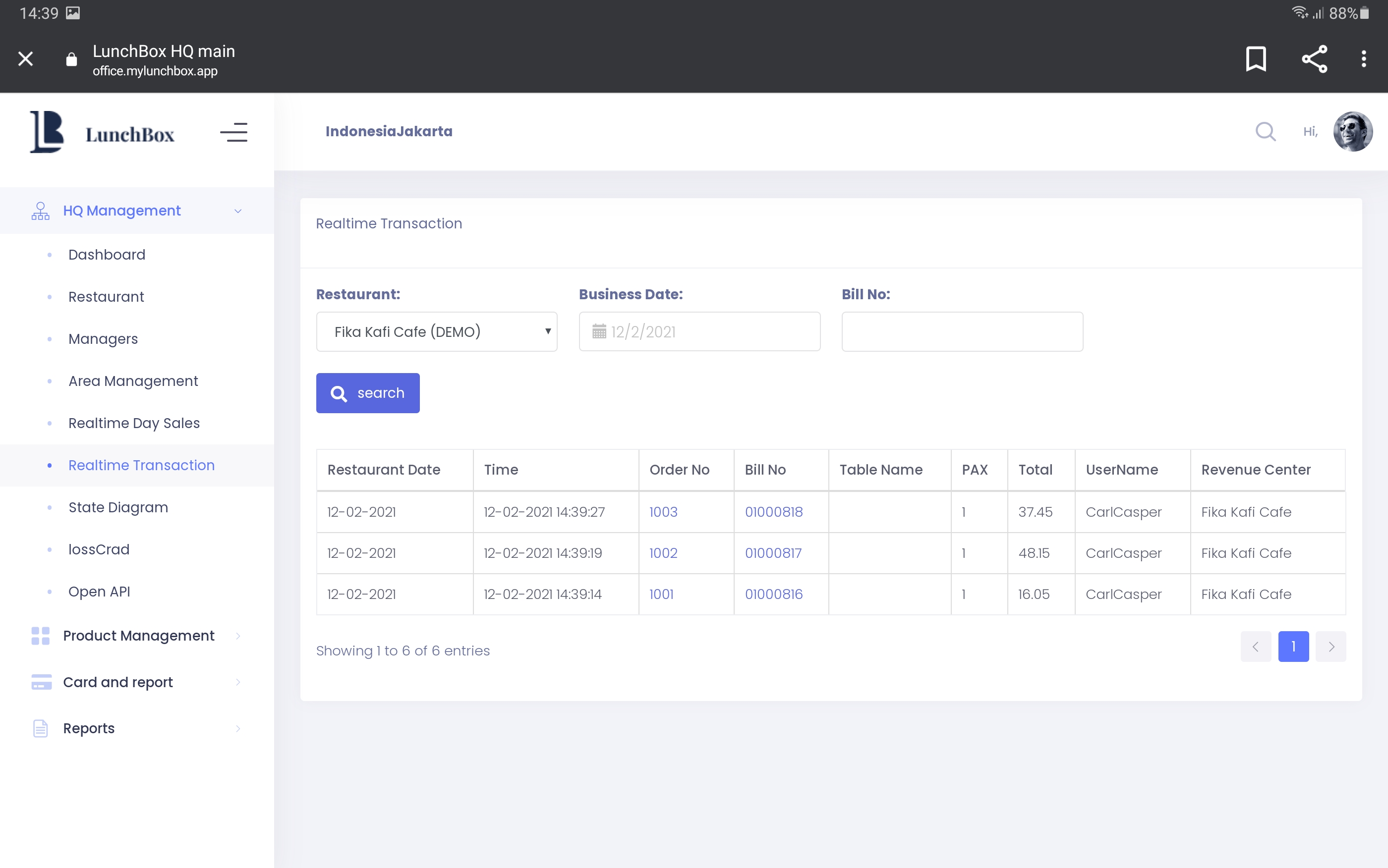Open bill number 01000818 link
Screen dimensions: 1388x868
(773, 511)
